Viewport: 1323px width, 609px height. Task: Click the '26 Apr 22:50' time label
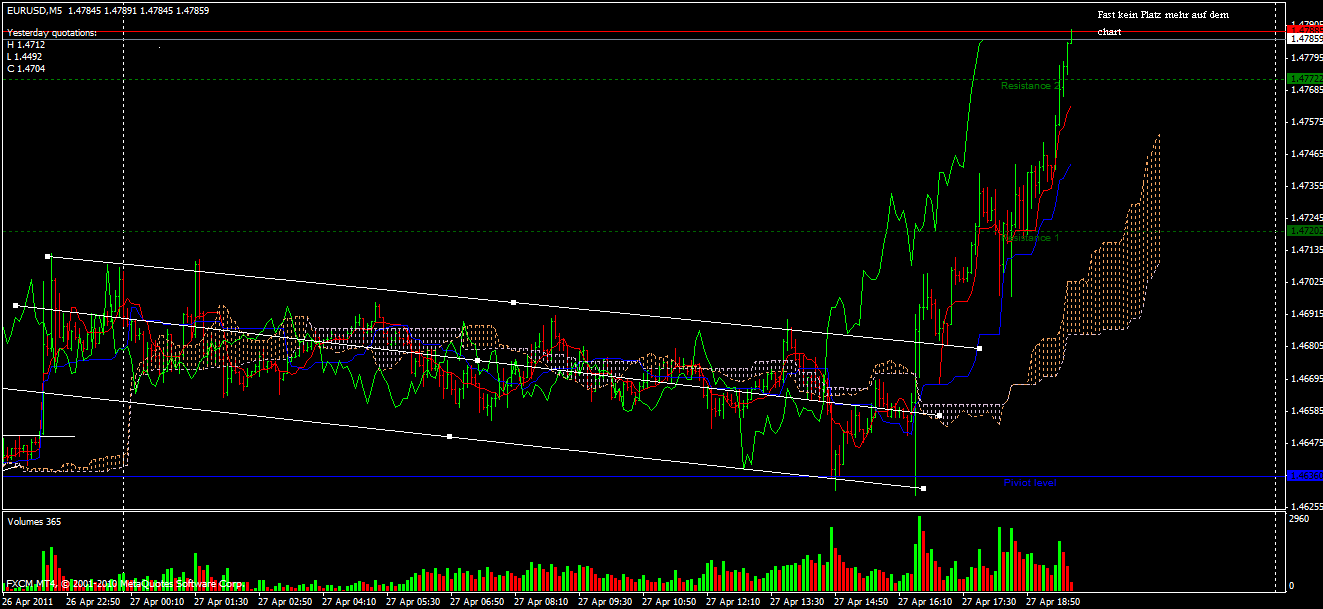94,602
